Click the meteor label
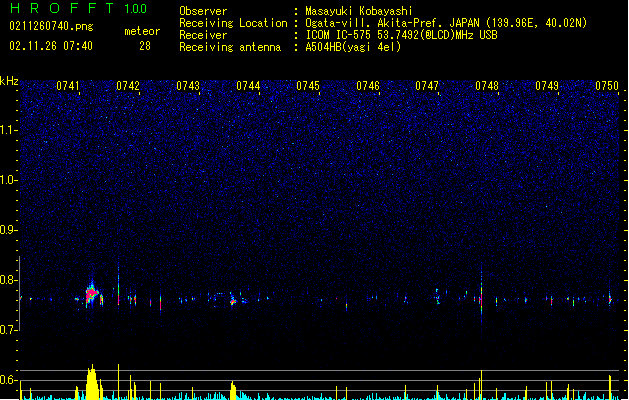The height and width of the screenshot is (400, 629). tap(142, 31)
